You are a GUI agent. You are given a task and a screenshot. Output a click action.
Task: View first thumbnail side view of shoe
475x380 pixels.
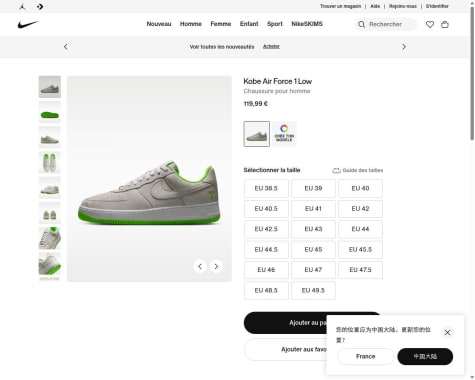tap(50, 87)
